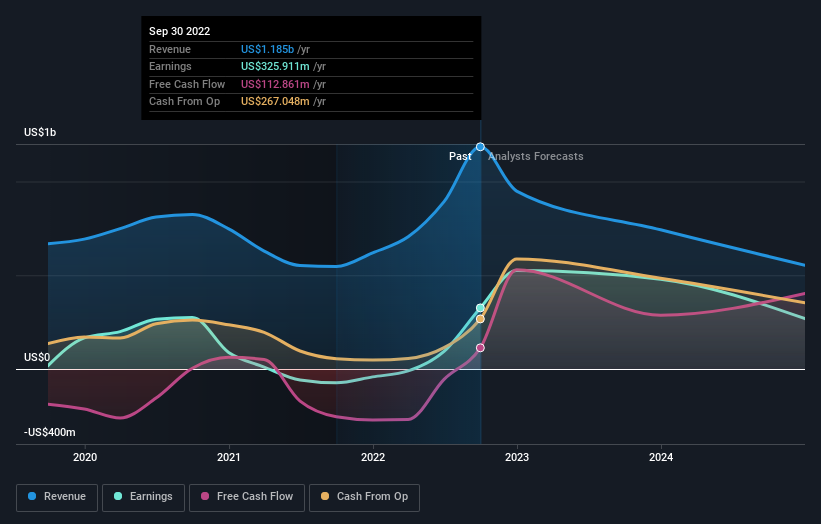Click the US$1b y-axis label
821x524 pixels.
coord(40,132)
